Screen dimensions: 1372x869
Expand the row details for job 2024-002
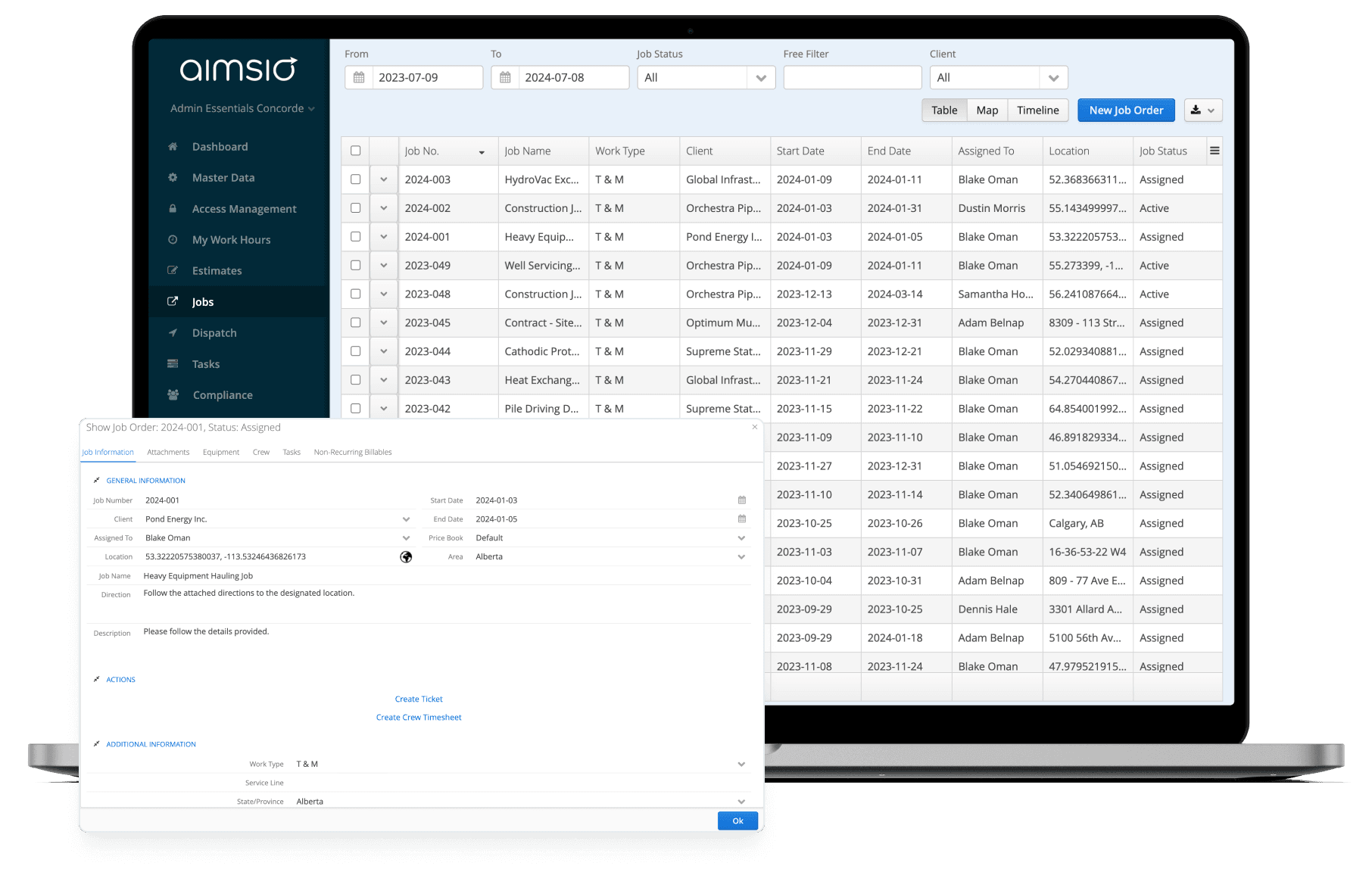click(x=383, y=207)
